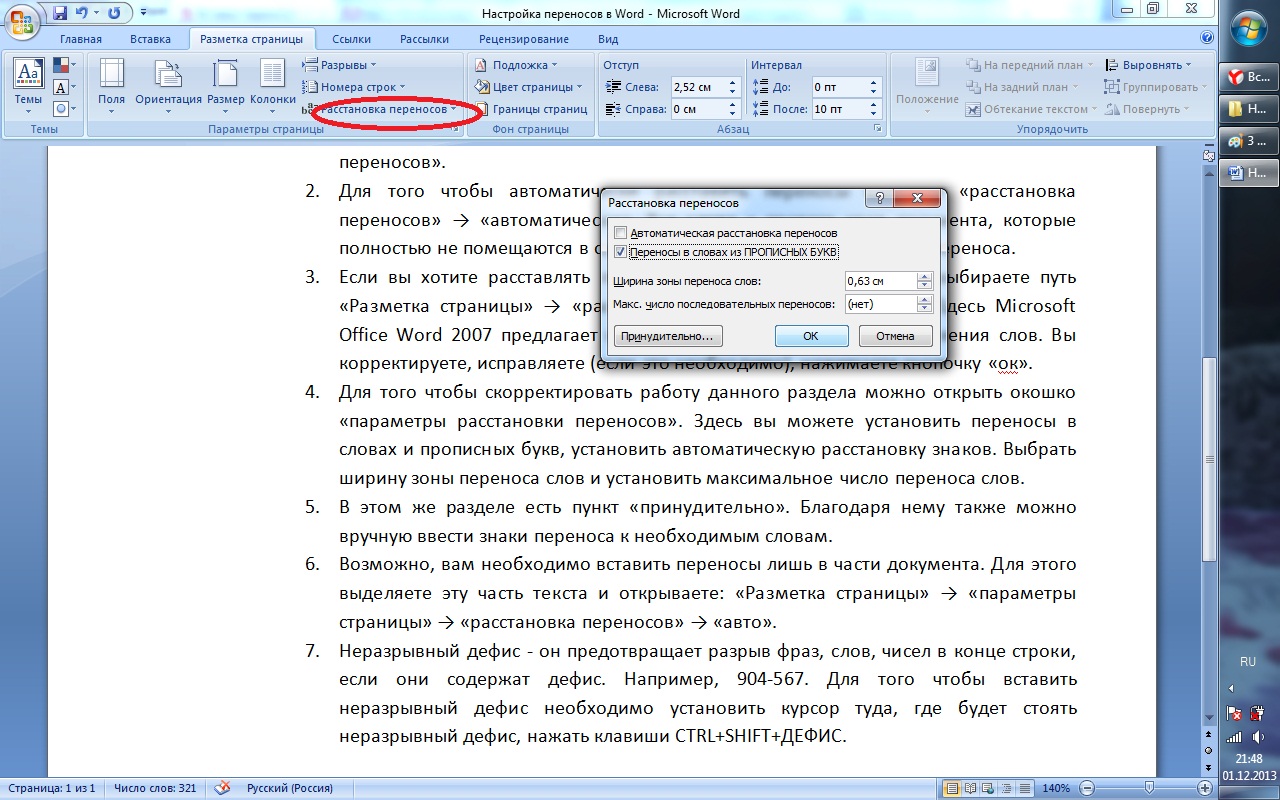The width and height of the screenshot is (1280, 800).
Task: Click language Русский (Россия) in status bar
Action: (290, 789)
